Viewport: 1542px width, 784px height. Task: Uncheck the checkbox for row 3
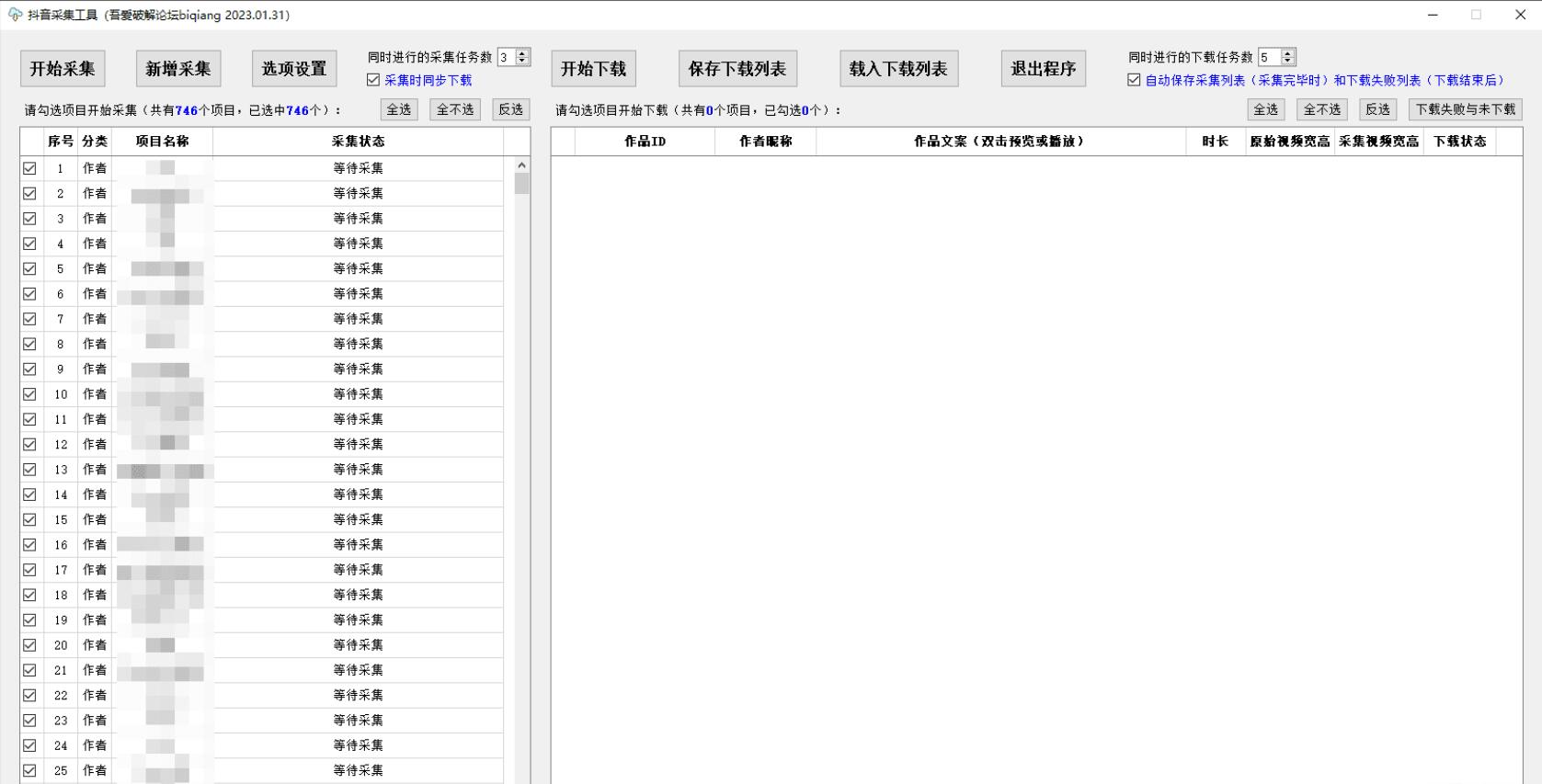point(30,219)
